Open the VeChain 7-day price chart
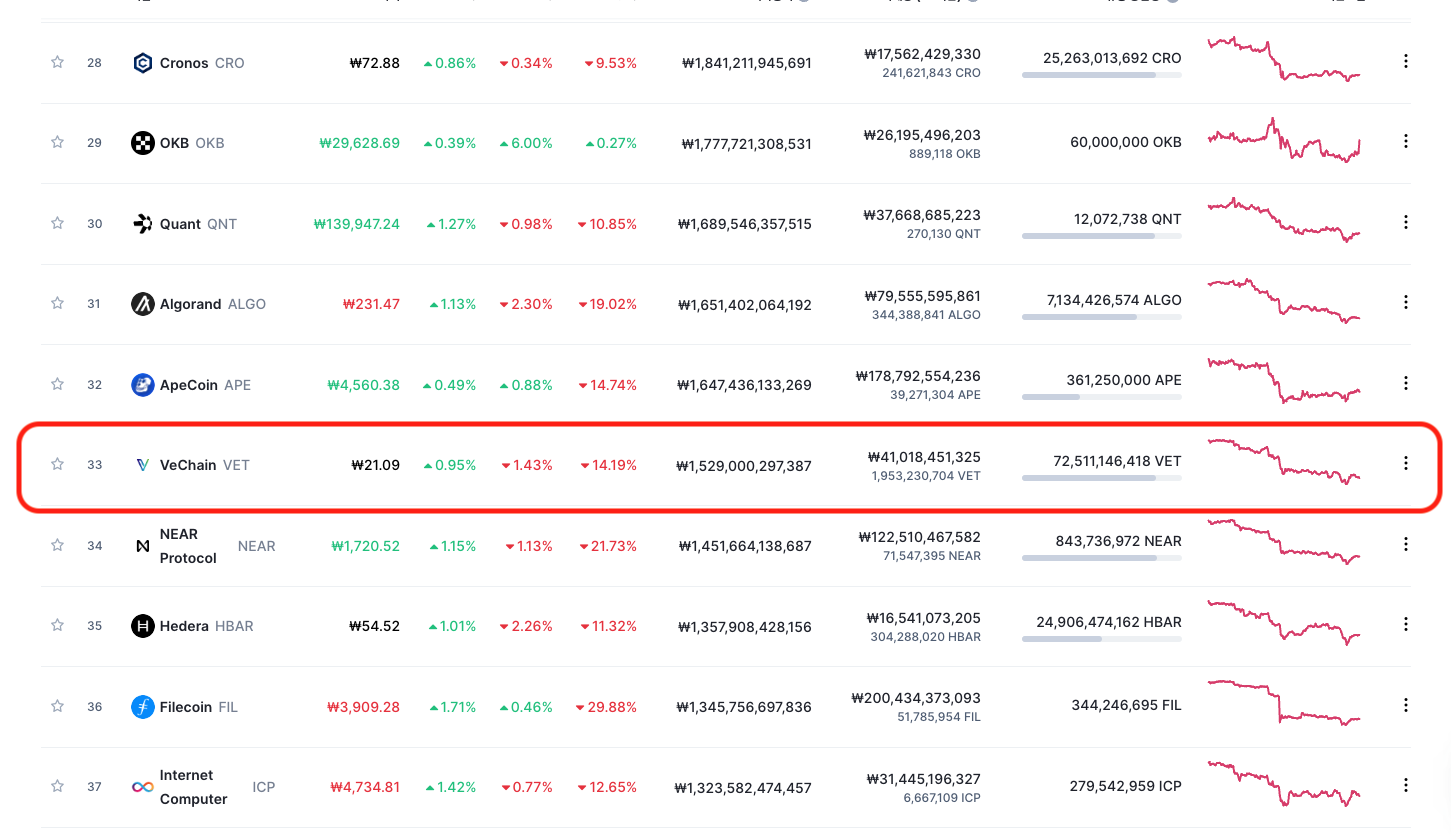The height and width of the screenshot is (840, 1451). click(1284, 461)
